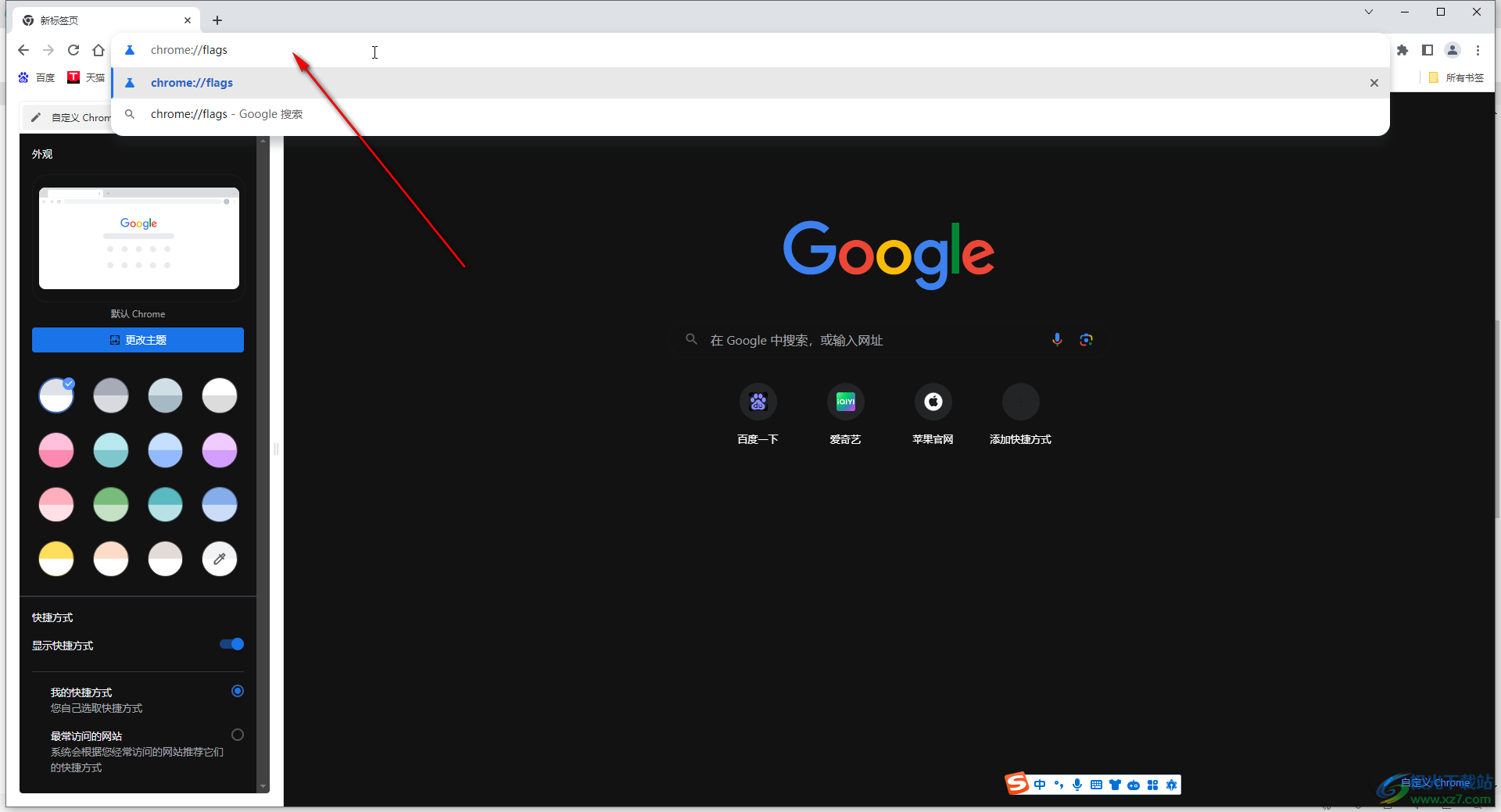Viewport: 1501px width, 812px height.
Task: Switch to 新标签页 tab
Action: click(x=106, y=20)
